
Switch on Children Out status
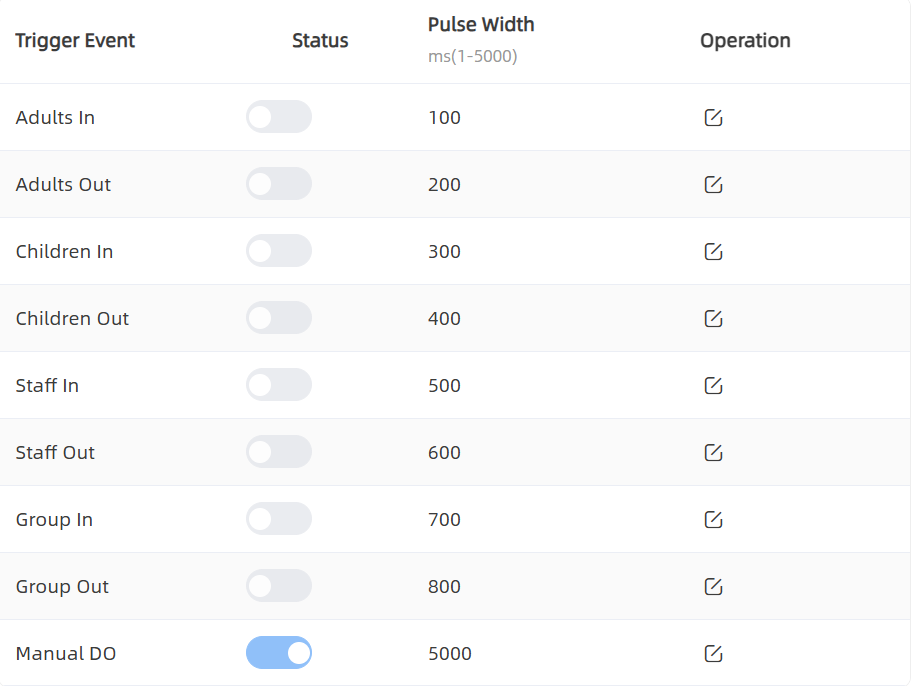coord(279,318)
